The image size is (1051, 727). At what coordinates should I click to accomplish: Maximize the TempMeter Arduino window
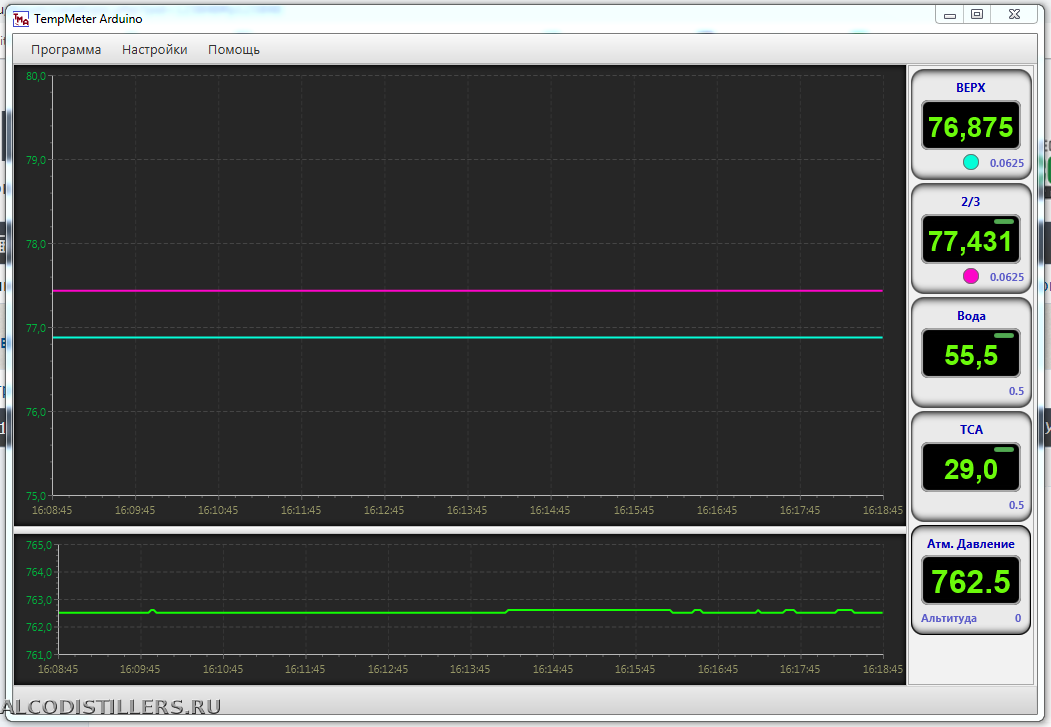click(977, 15)
